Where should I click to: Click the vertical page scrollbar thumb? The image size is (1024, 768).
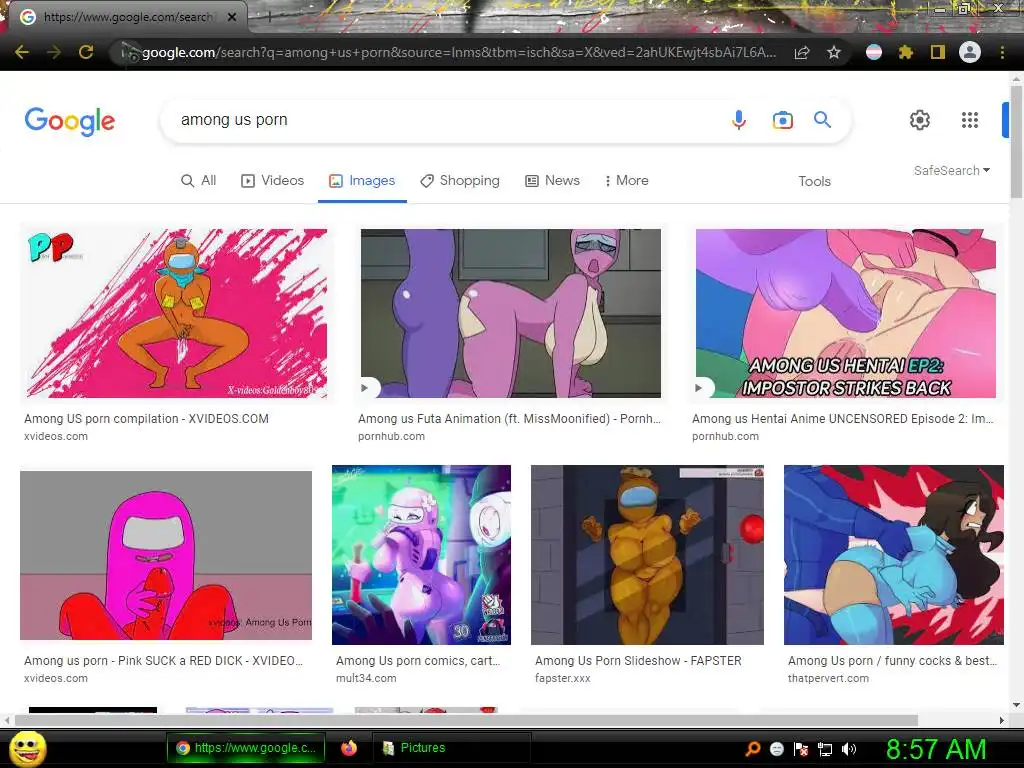[x=1016, y=140]
